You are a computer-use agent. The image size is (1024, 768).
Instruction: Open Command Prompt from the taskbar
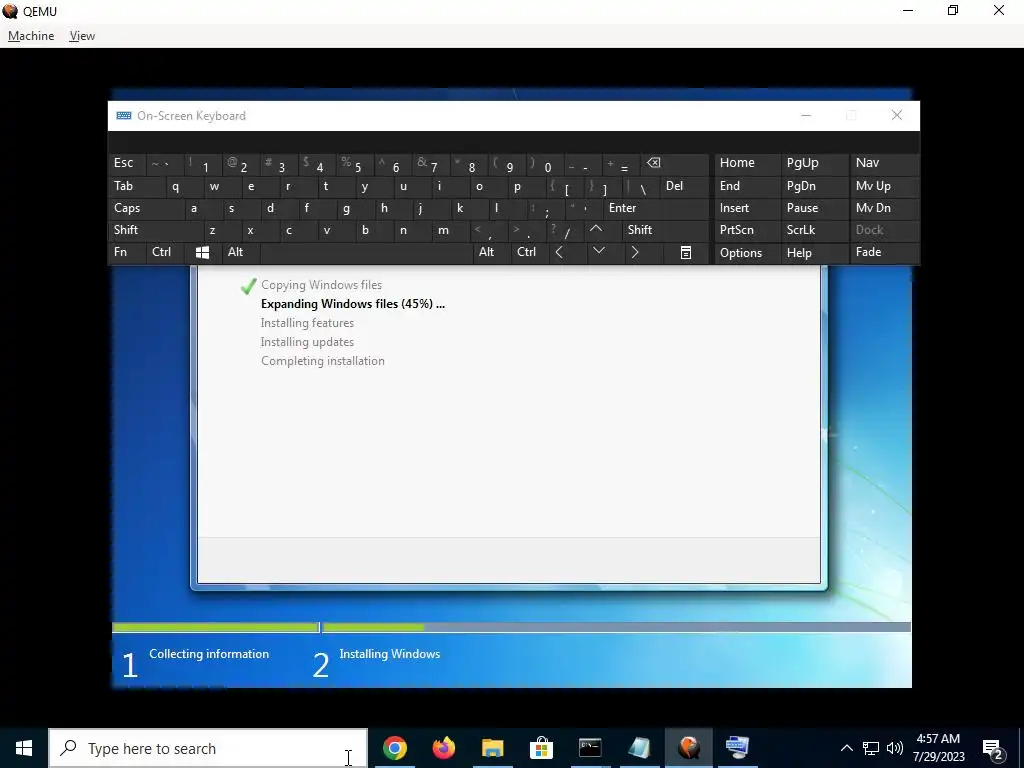[590, 748]
